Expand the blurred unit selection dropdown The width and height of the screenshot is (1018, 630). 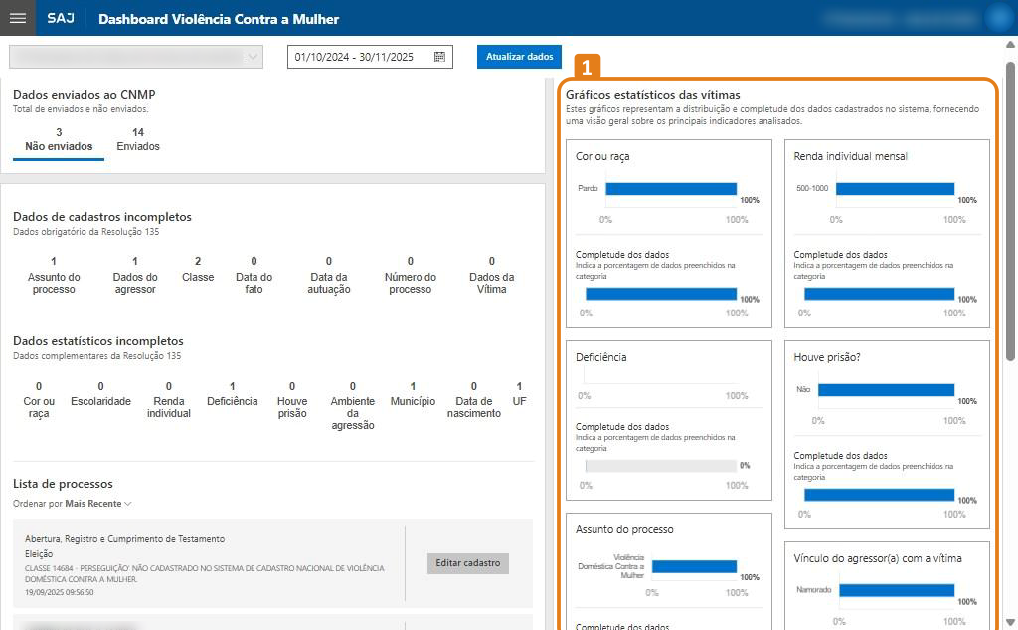tap(136, 58)
